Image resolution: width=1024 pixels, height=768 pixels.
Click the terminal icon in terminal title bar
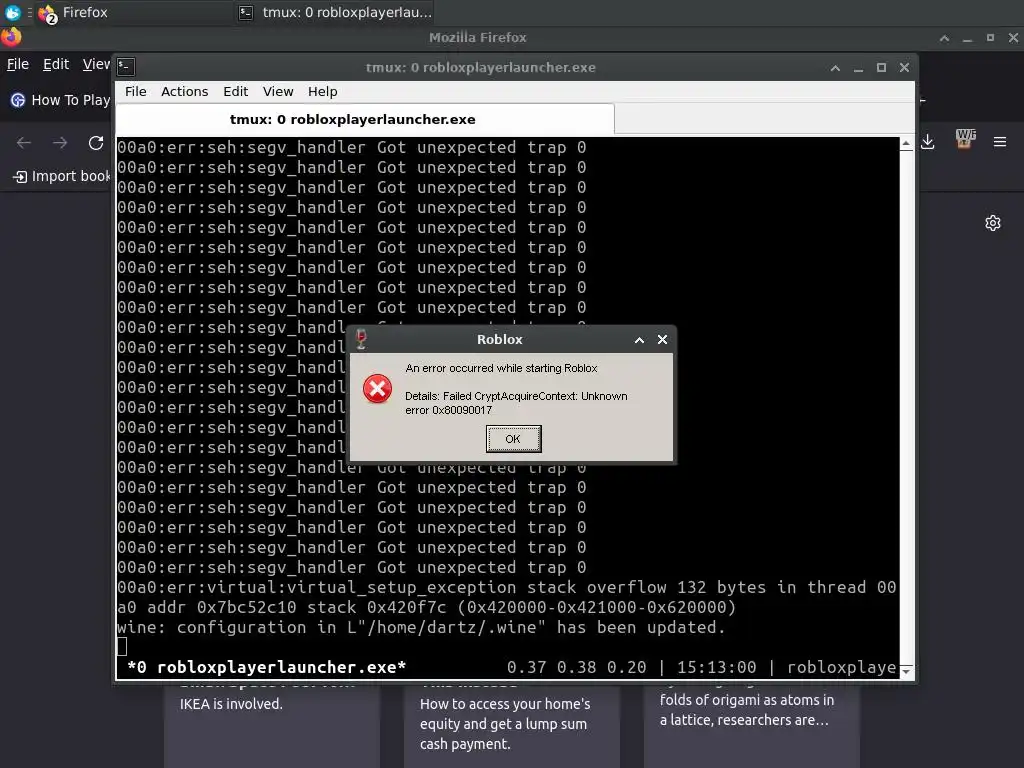(126, 67)
